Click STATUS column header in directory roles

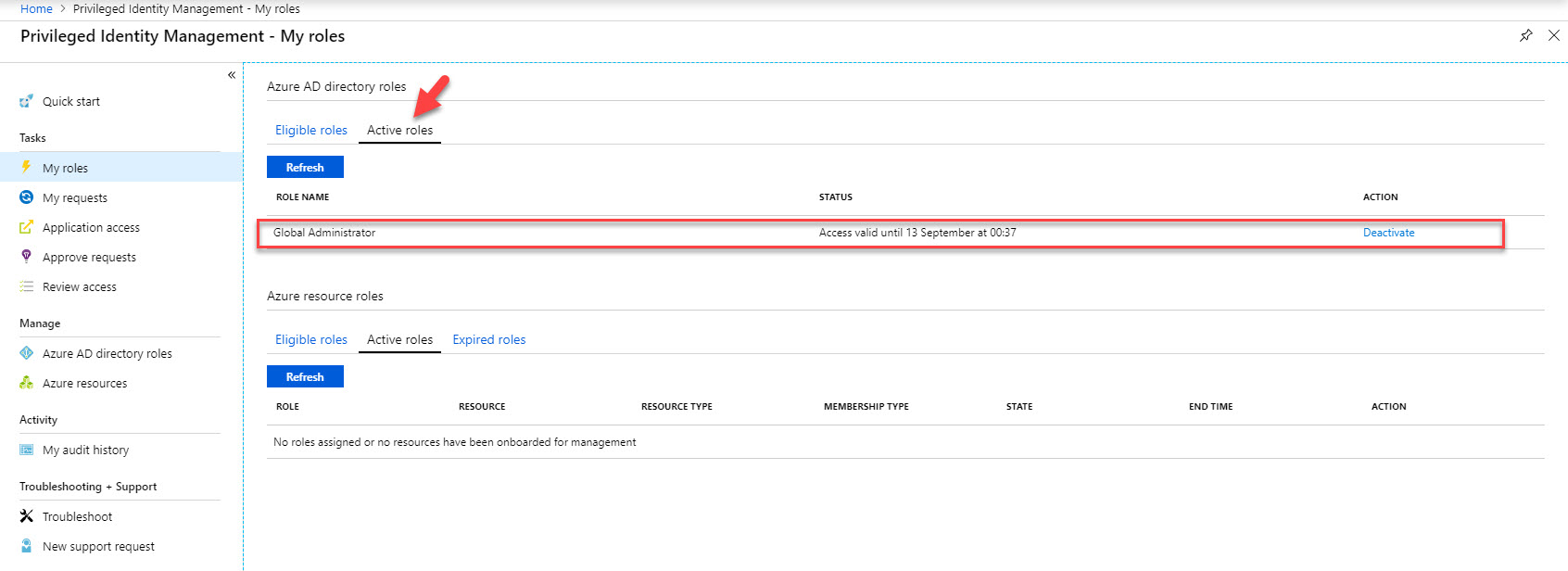pyautogui.click(x=836, y=197)
